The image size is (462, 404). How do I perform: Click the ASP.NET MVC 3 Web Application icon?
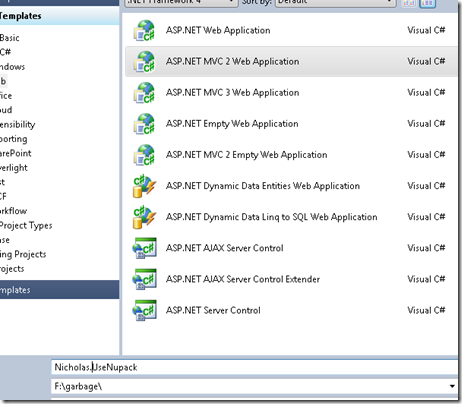(x=144, y=92)
